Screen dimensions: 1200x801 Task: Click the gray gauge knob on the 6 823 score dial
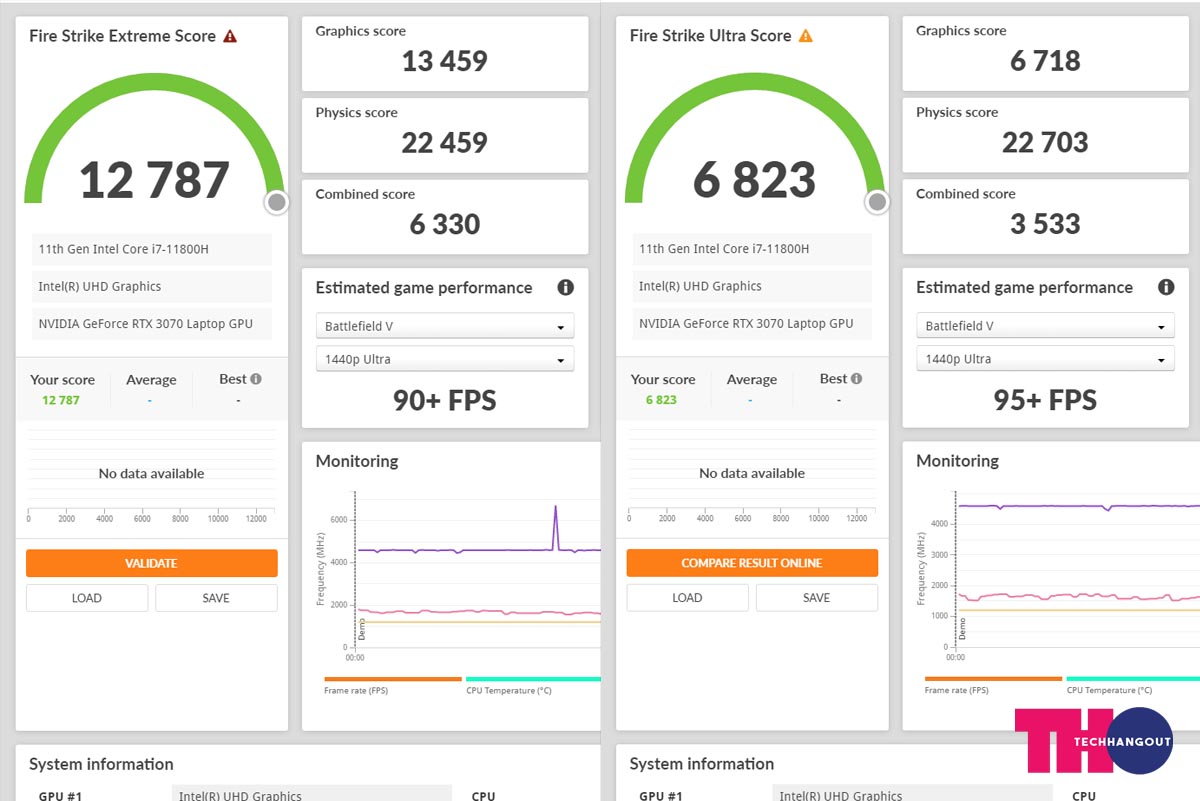(877, 203)
